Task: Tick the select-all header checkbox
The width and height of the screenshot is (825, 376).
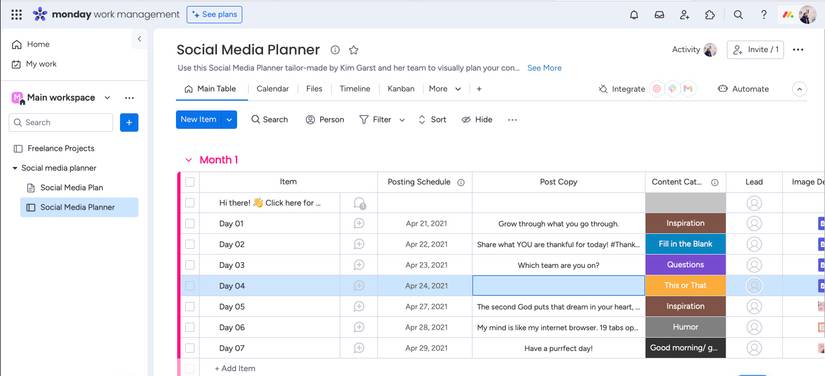Action: (190, 182)
